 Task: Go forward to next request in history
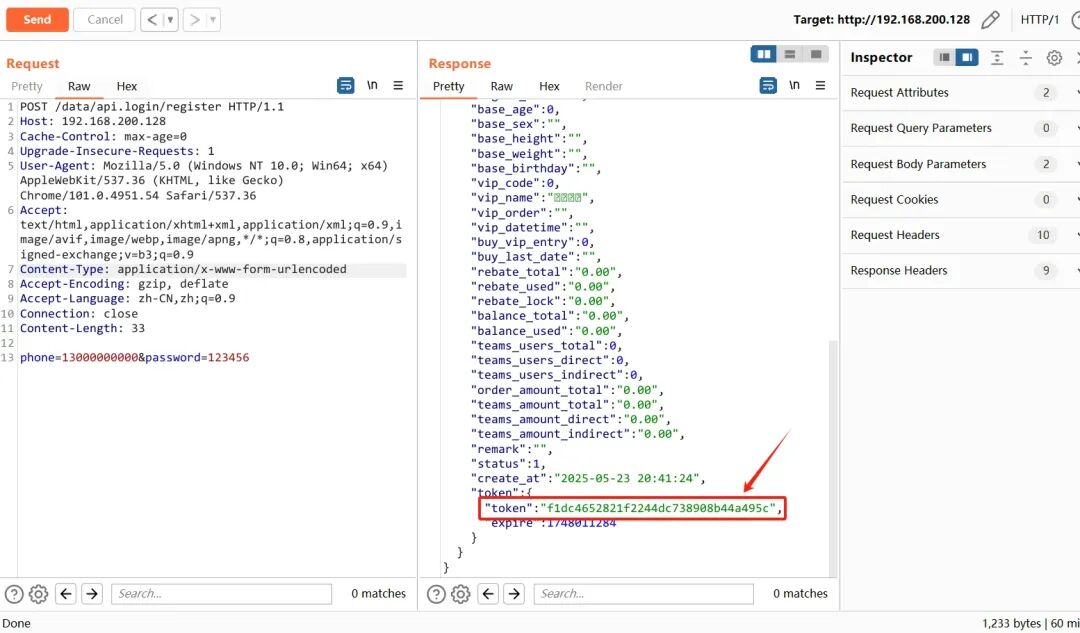(194, 19)
